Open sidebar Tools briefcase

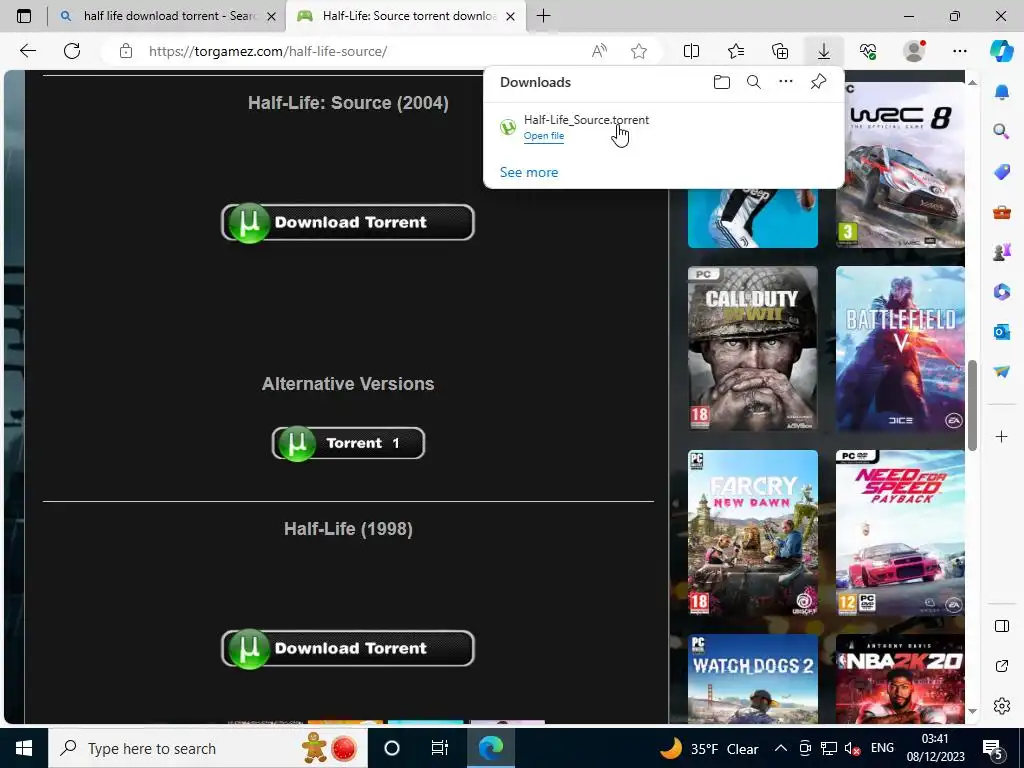[1001, 212]
